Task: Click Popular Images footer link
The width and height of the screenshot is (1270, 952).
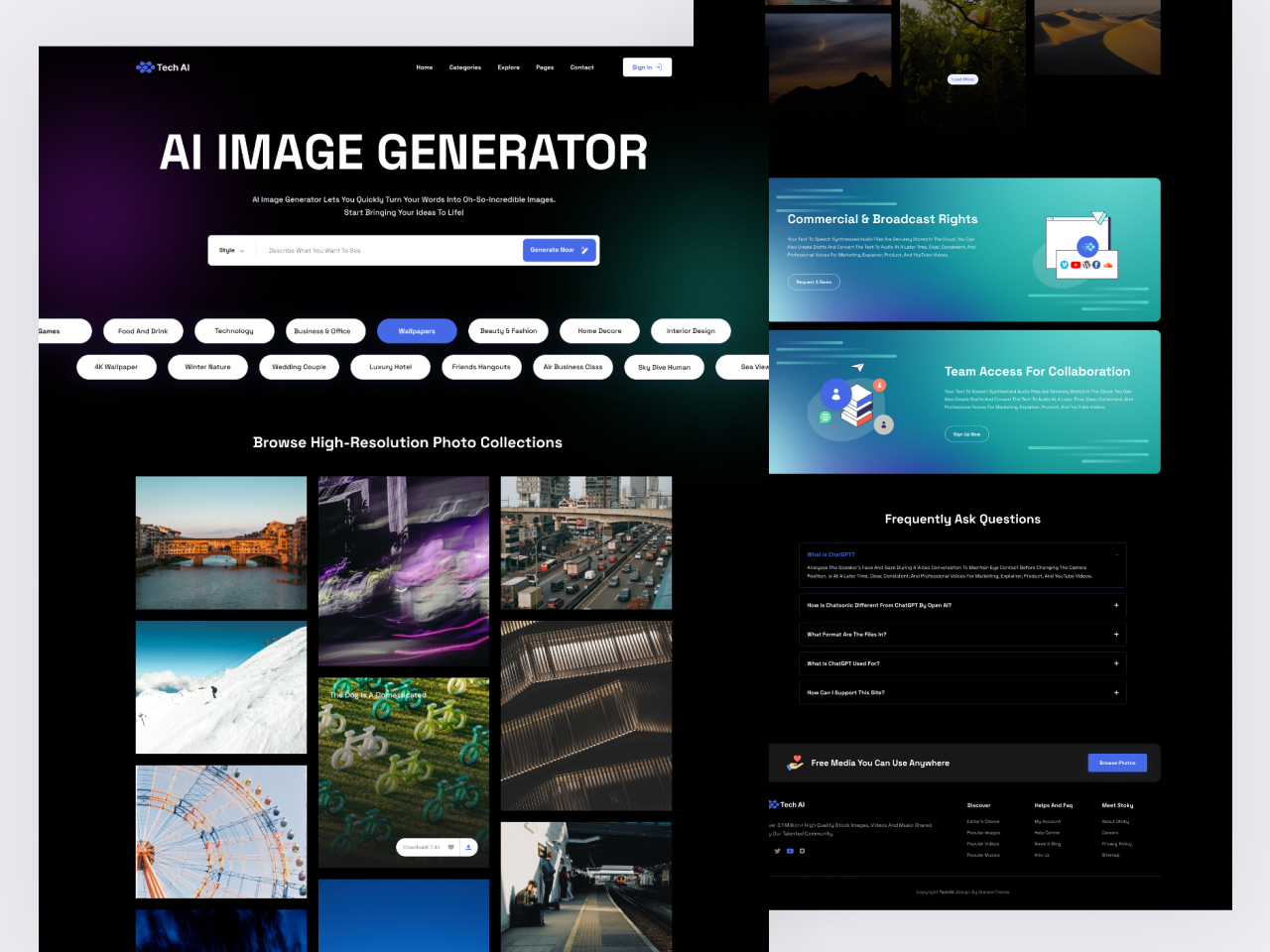Action: (x=983, y=833)
